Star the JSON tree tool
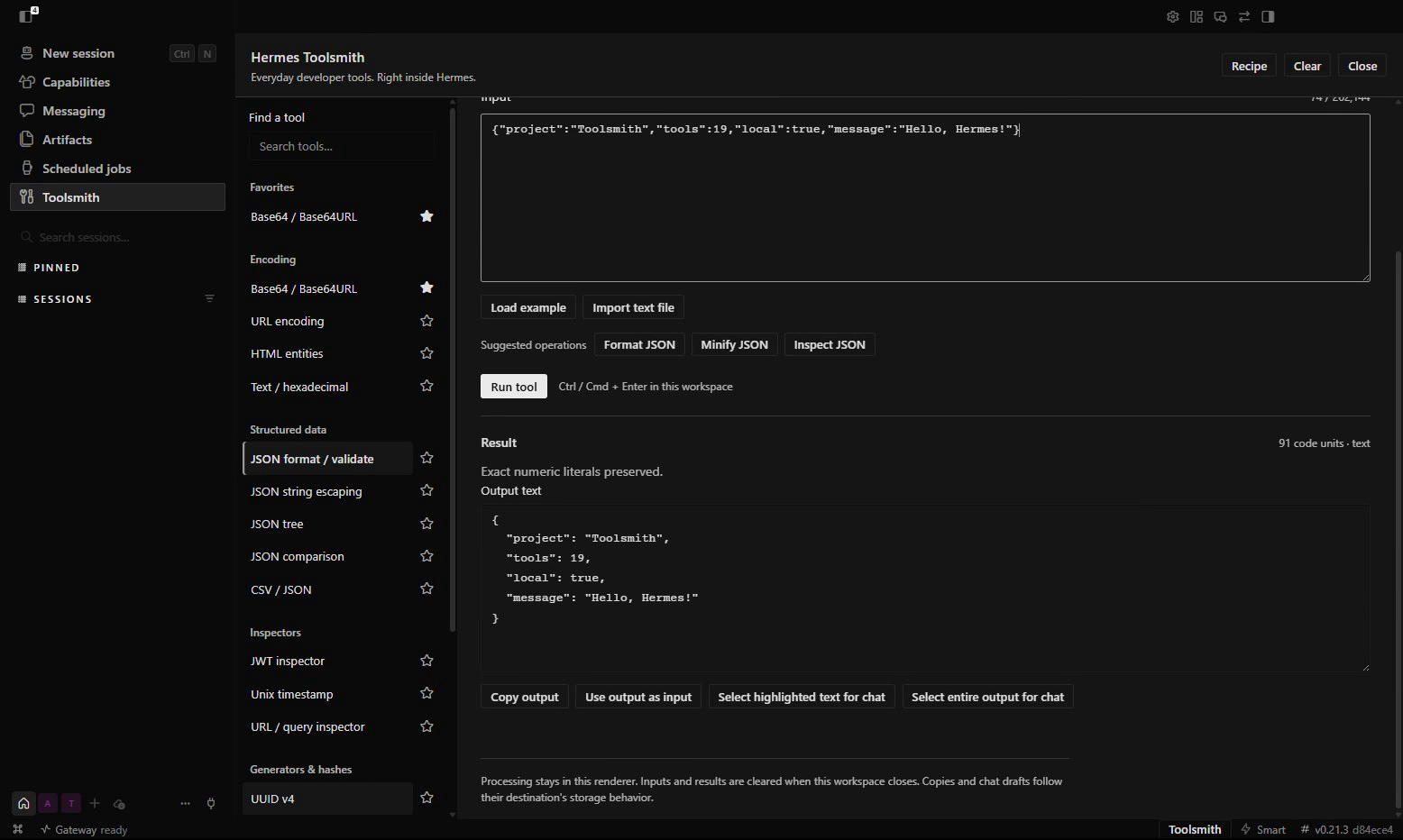Image resolution: width=1403 pixels, height=840 pixels. click(427, 524)
